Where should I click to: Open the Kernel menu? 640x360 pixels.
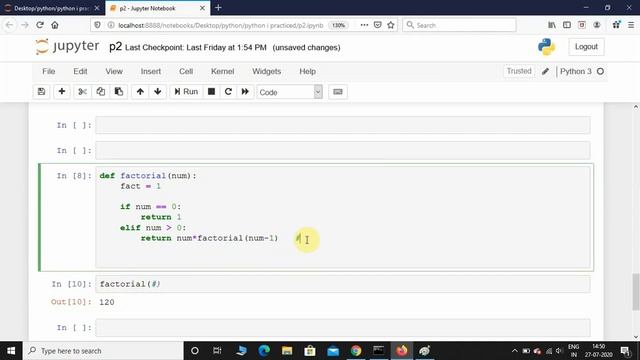pyautogui.click(x=222, y=71)
